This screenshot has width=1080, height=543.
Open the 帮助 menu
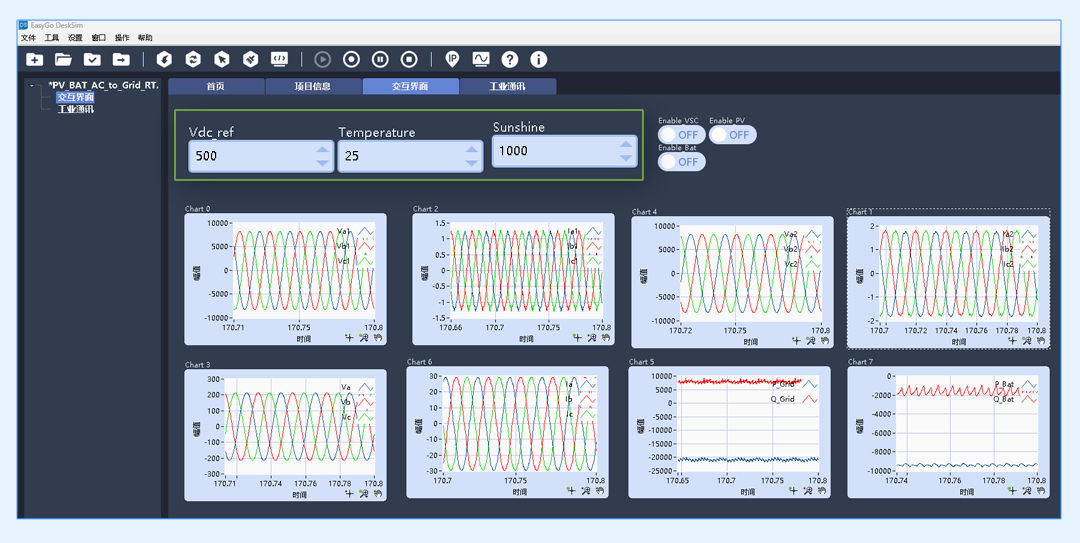145,38
